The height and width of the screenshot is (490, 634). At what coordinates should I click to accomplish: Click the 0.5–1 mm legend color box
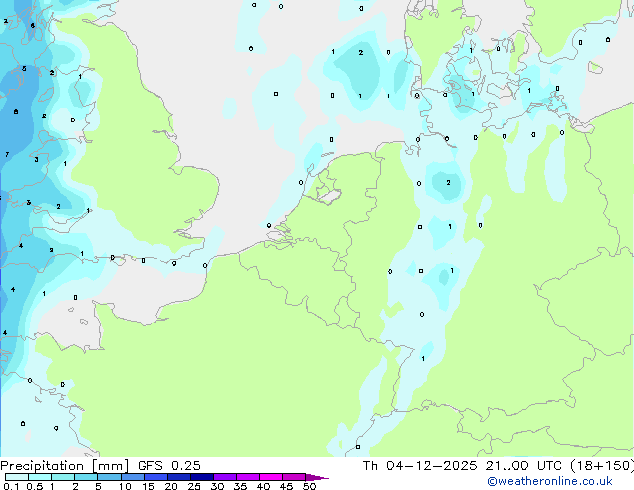(40, 477)
